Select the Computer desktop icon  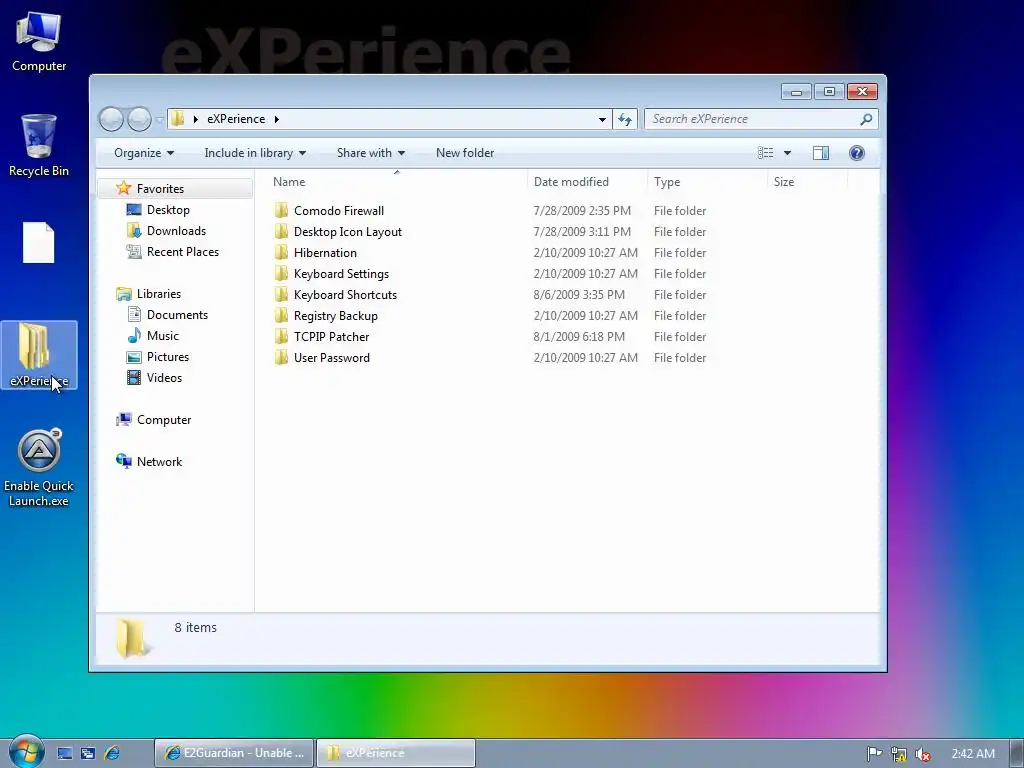click(39, 42)
